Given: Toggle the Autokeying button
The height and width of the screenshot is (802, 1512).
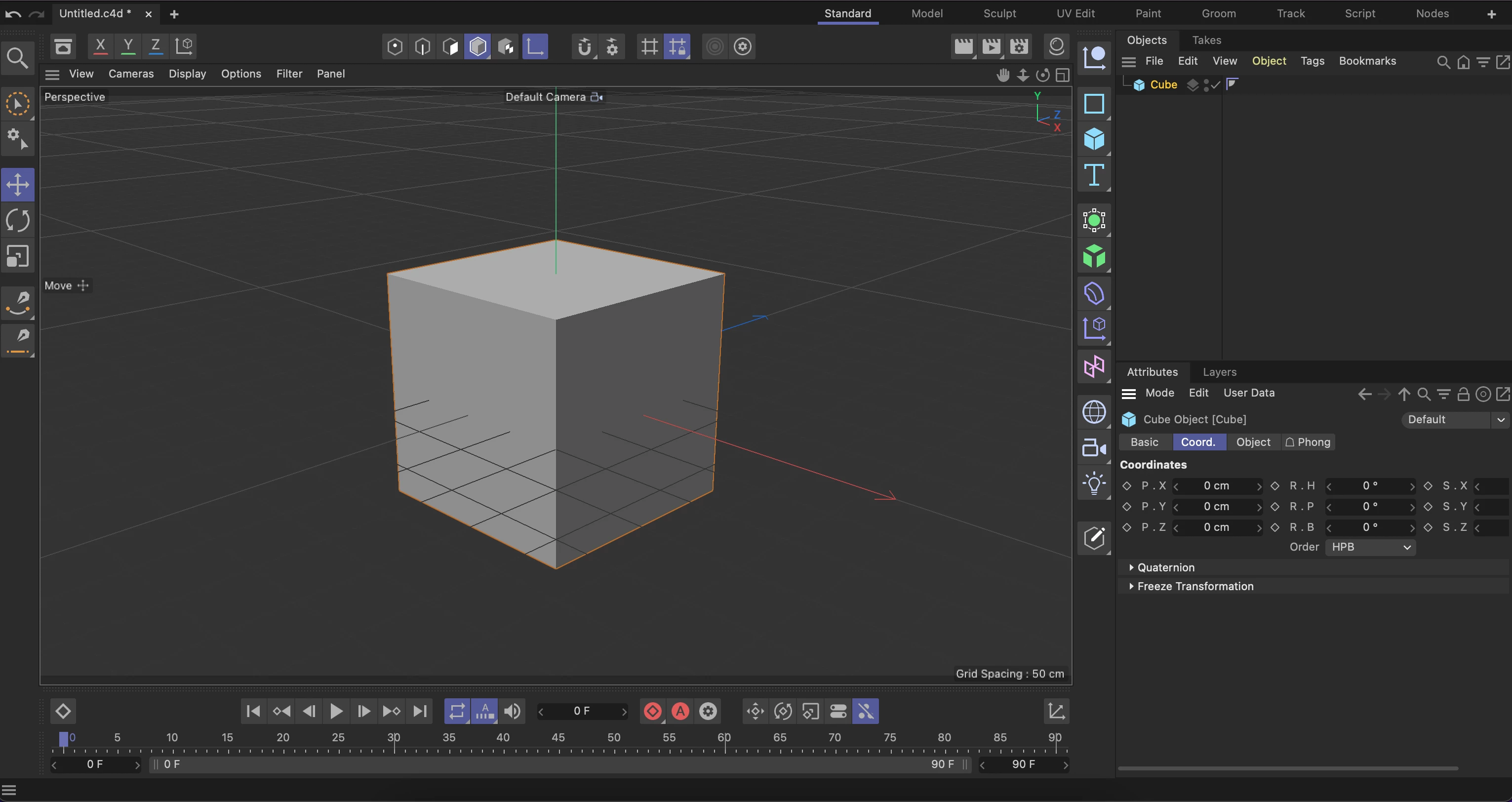Looking at the screenshot, I should 680,711.
